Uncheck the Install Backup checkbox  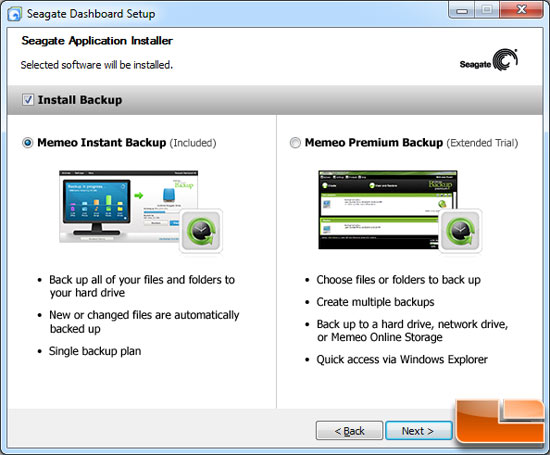(28, 100)
